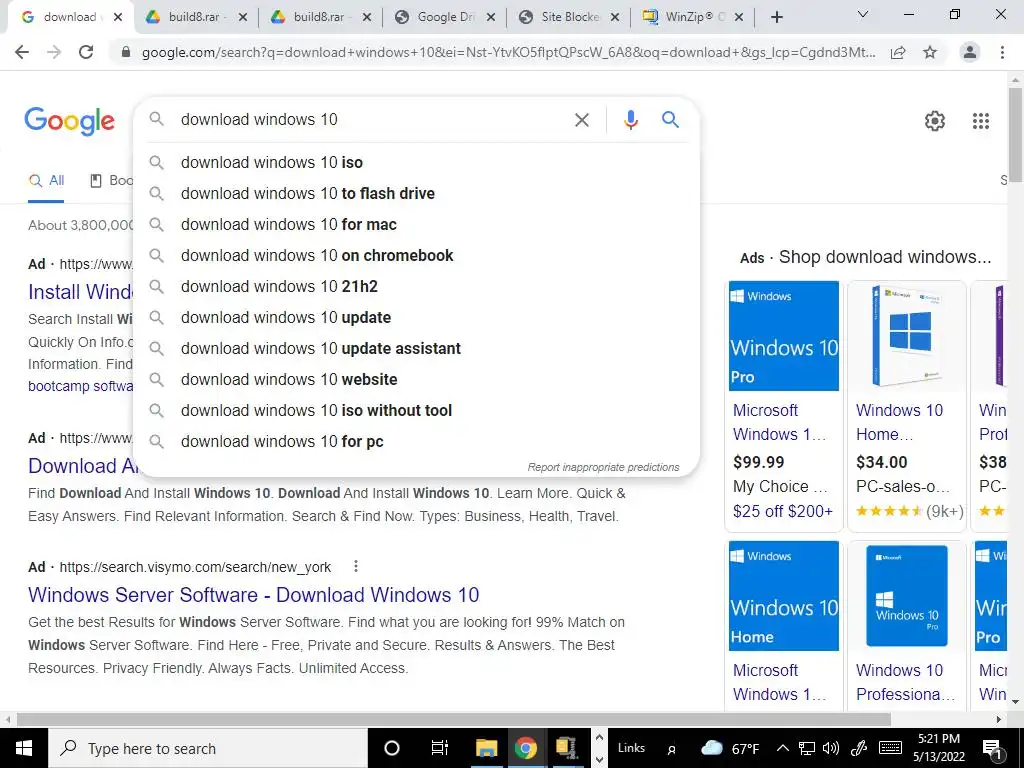Select the Books search results tab
Viewport: 1024px width, 768px height.
(111, 181)
